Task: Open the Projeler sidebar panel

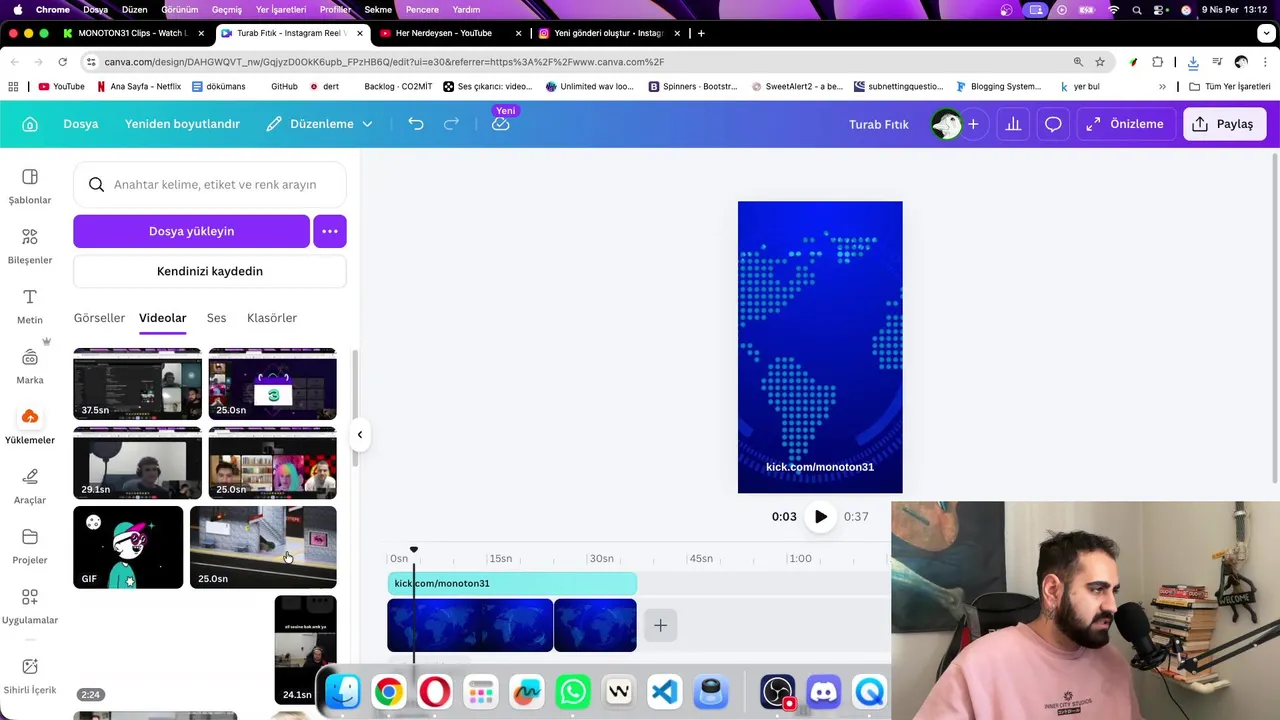Action: coord(30,547)
